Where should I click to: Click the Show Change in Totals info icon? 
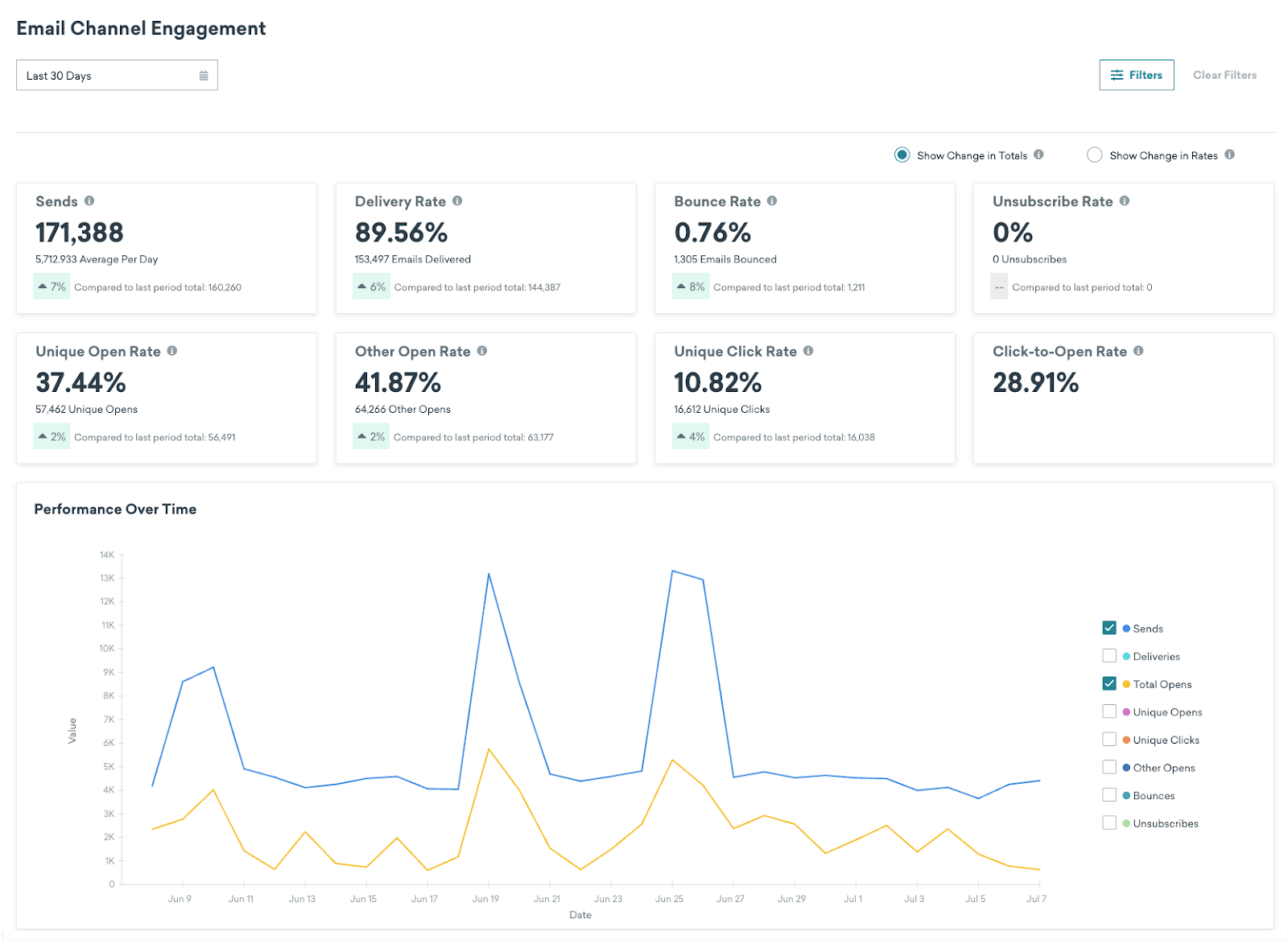[x=1038, y=155]
